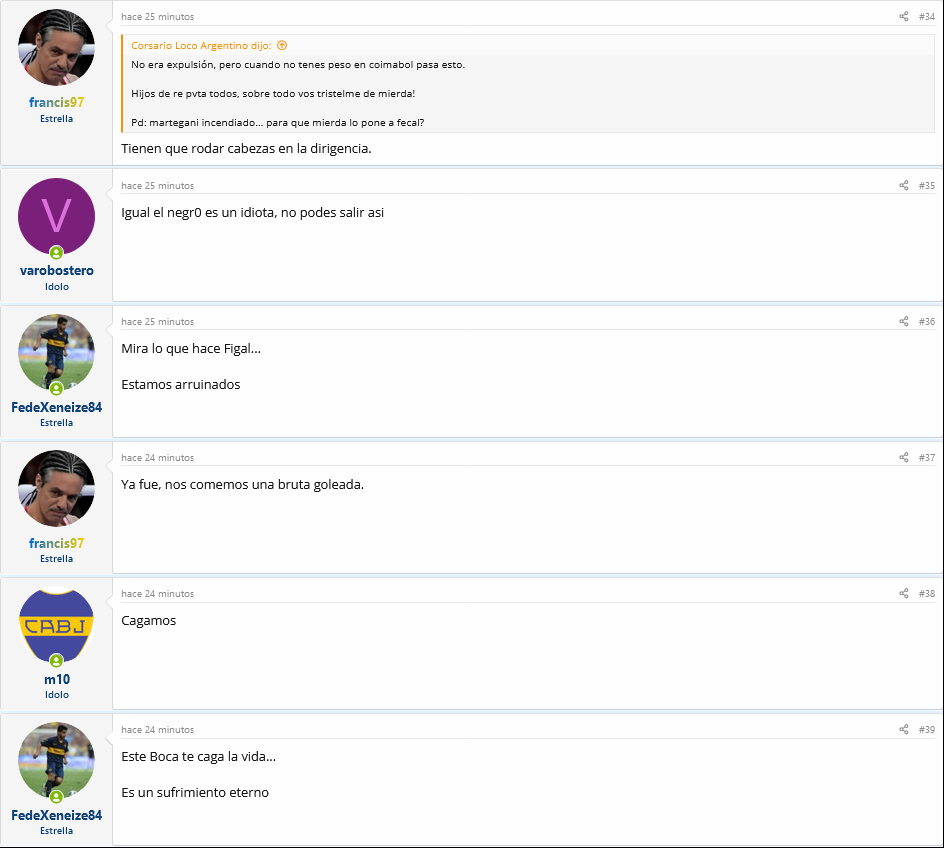Jump to quoted post via orange arrow icon

coord(282,45)
